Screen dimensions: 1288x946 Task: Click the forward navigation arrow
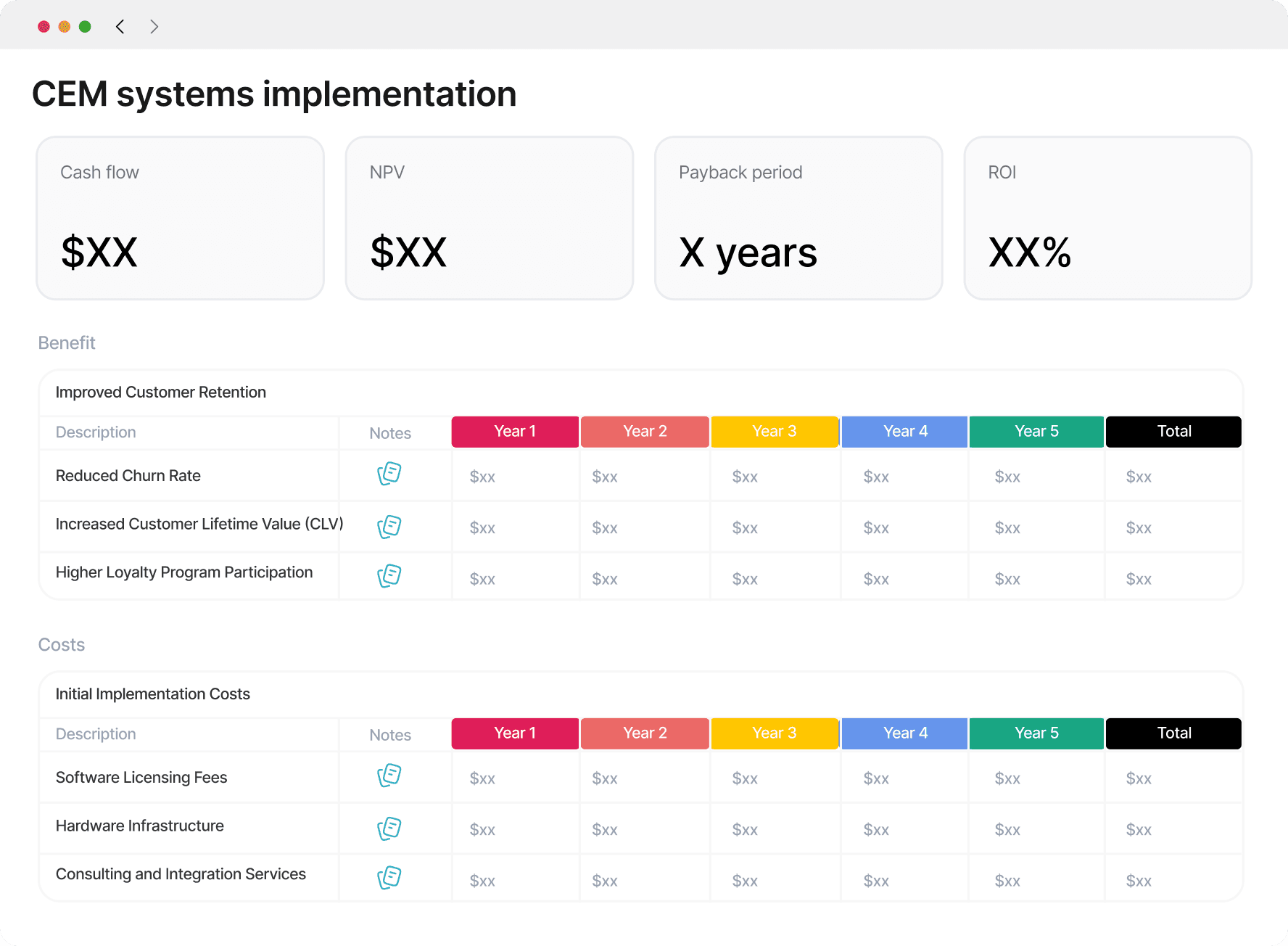154,27
